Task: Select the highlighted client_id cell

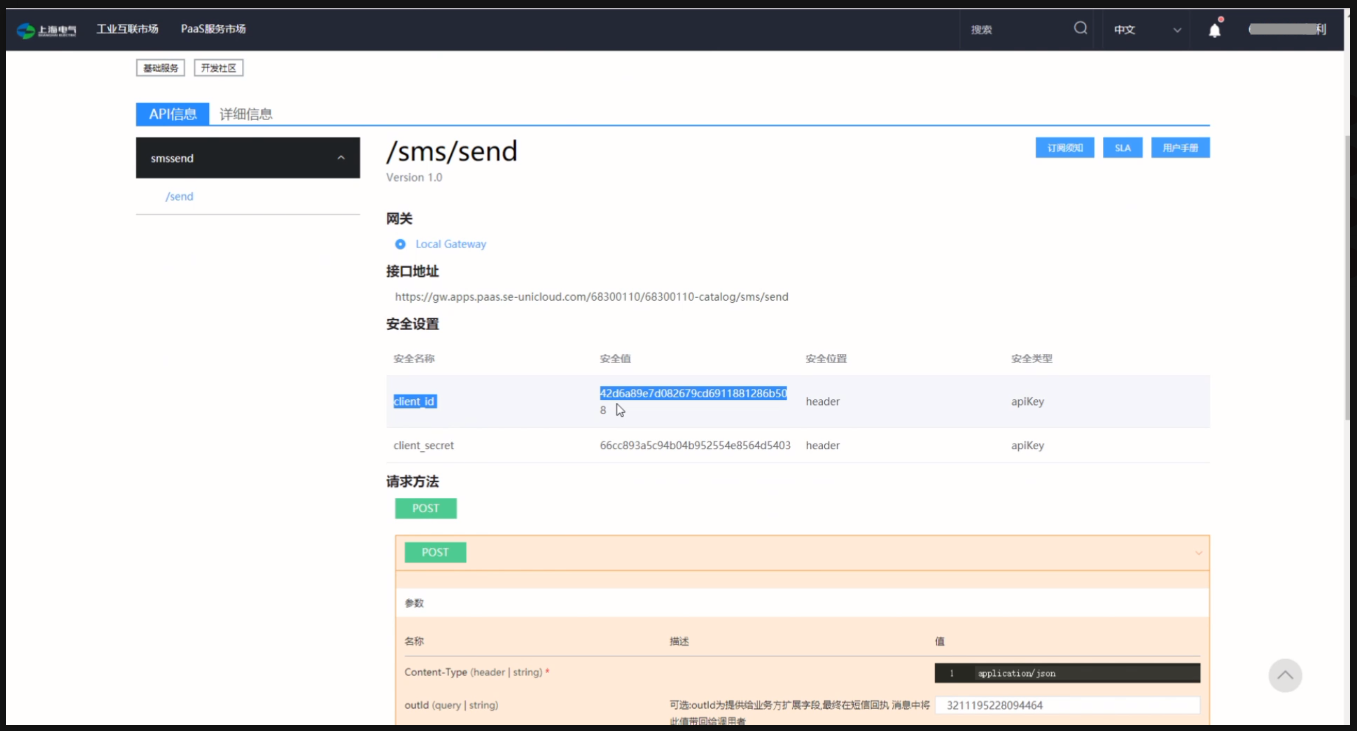Action: (x=414, y=401)
